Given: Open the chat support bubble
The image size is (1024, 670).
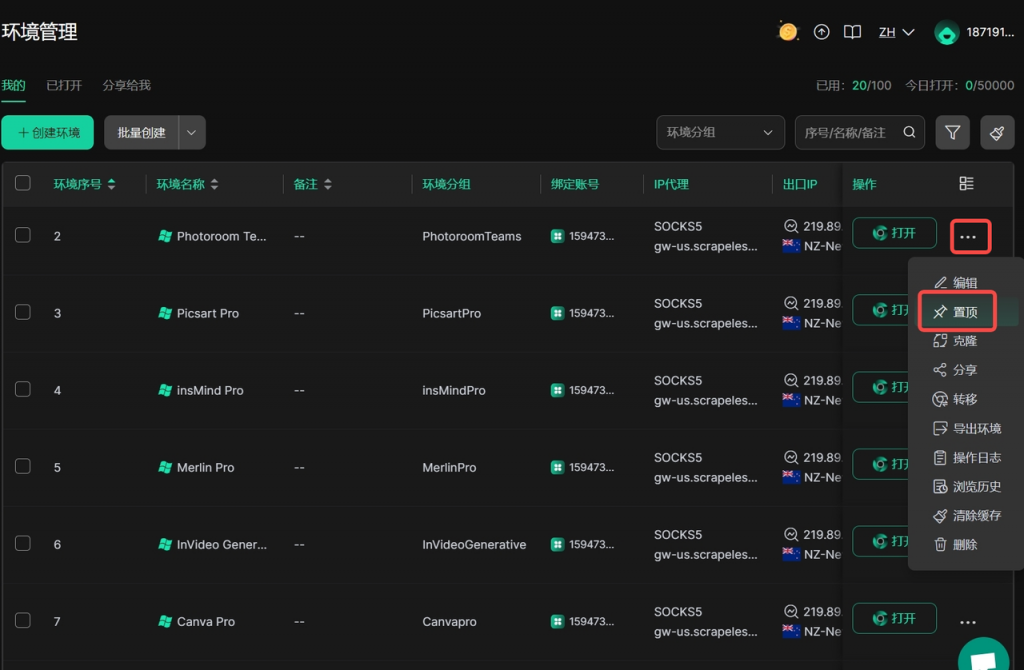Looking at the screenshot, I should [985, 654].
